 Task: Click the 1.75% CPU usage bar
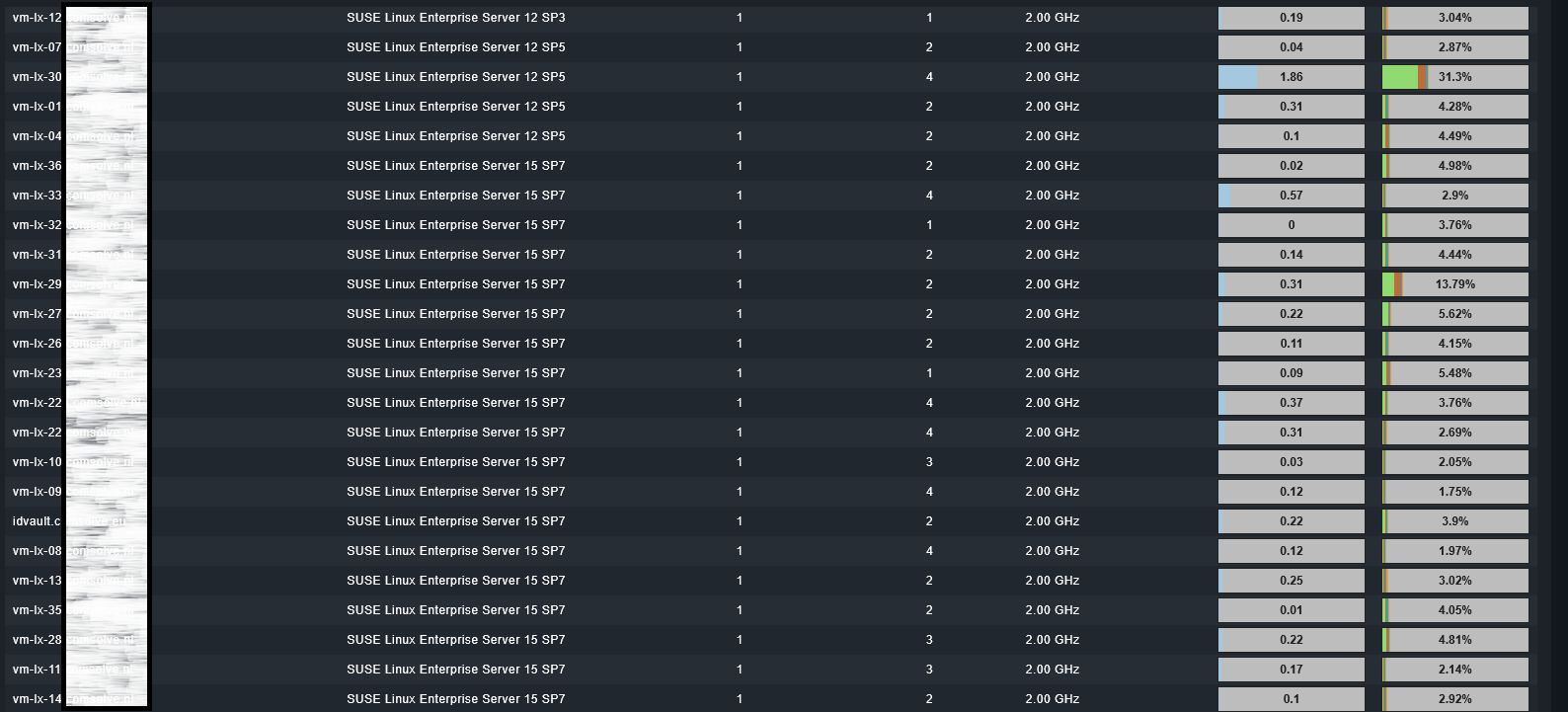pos(1454,492)
